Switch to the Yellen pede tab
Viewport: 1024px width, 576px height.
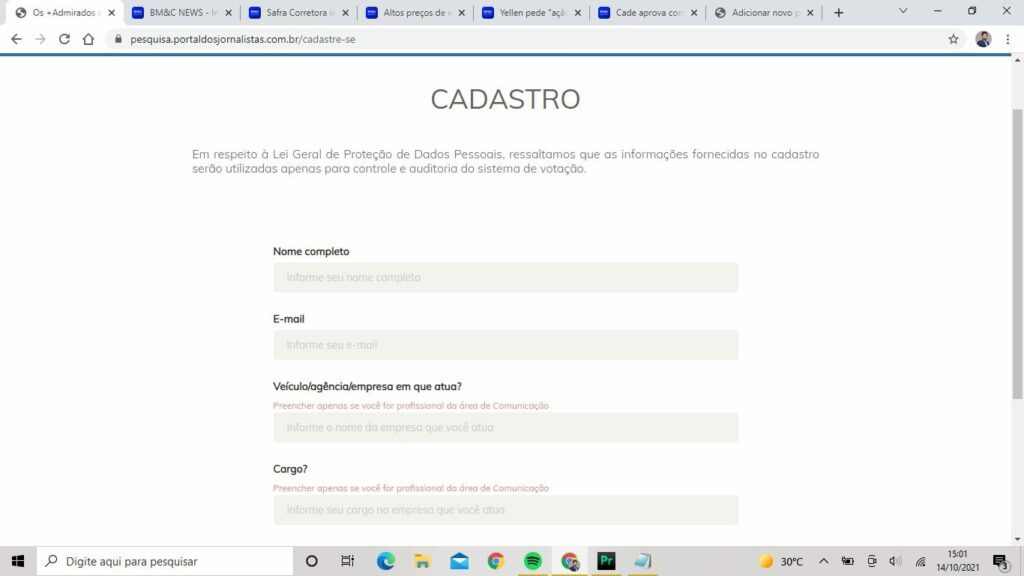click(526, 13)
